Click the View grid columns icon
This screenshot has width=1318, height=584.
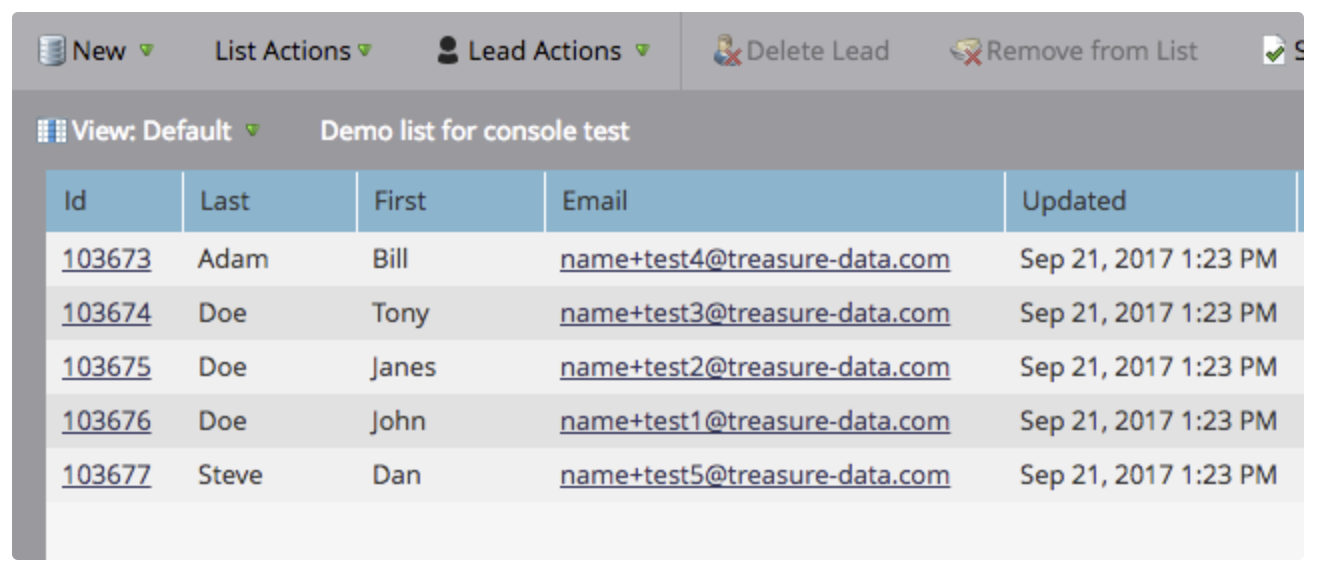point(52,131)
